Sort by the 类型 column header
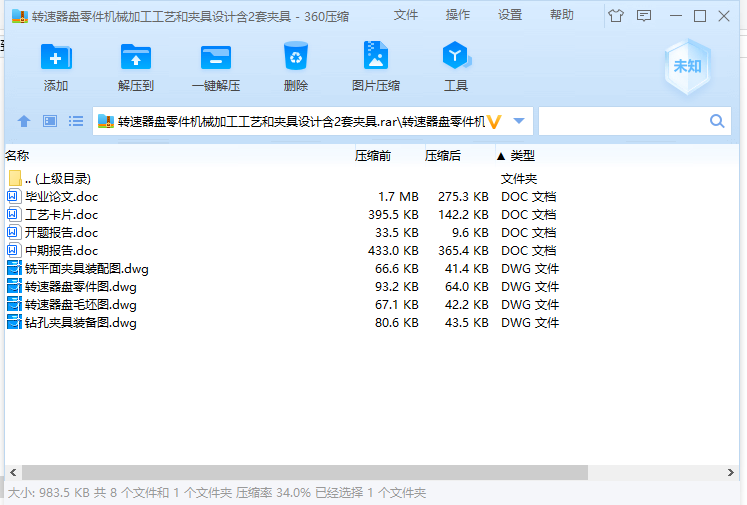The image size is (747, 505). tap(523, 156)
